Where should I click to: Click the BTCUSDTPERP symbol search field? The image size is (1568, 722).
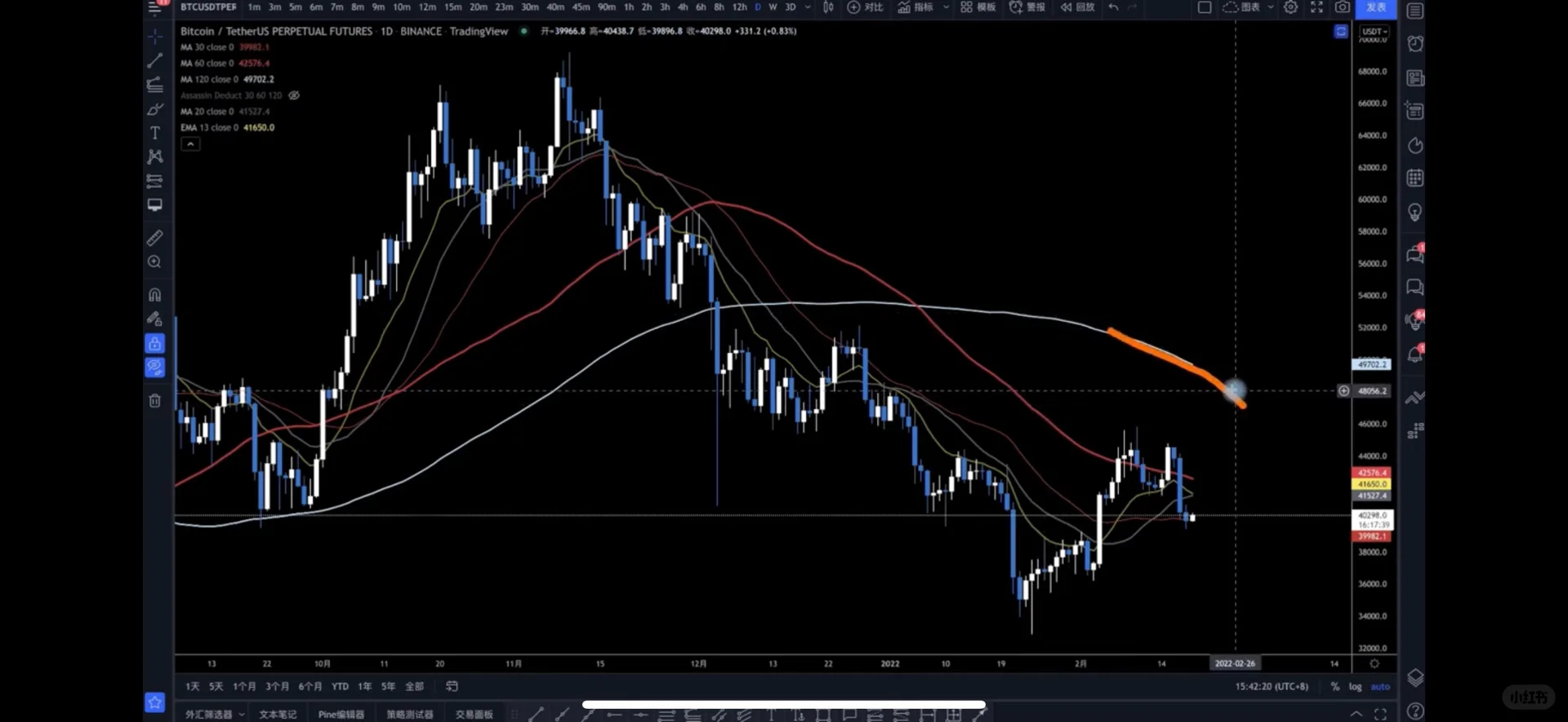208,7
